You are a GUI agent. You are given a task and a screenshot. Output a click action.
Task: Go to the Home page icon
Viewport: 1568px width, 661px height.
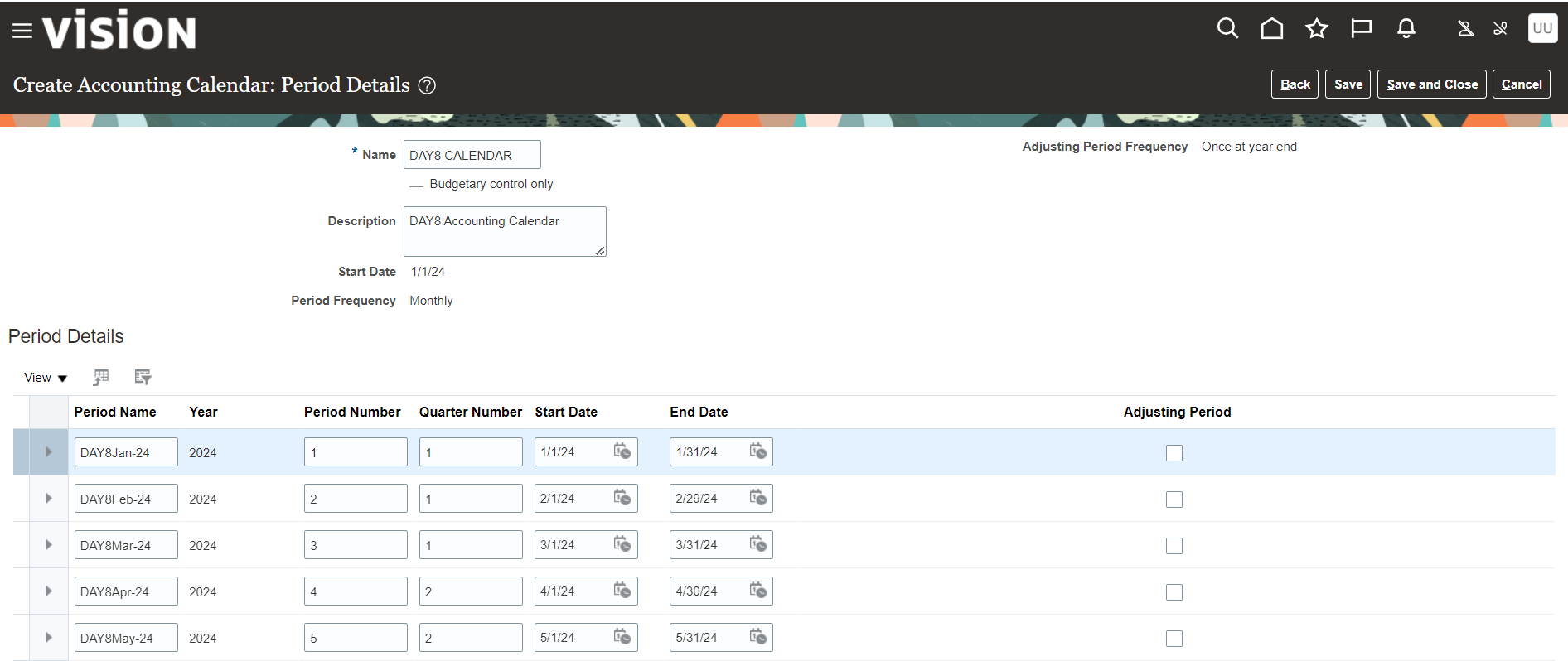tap(1272, 29)
